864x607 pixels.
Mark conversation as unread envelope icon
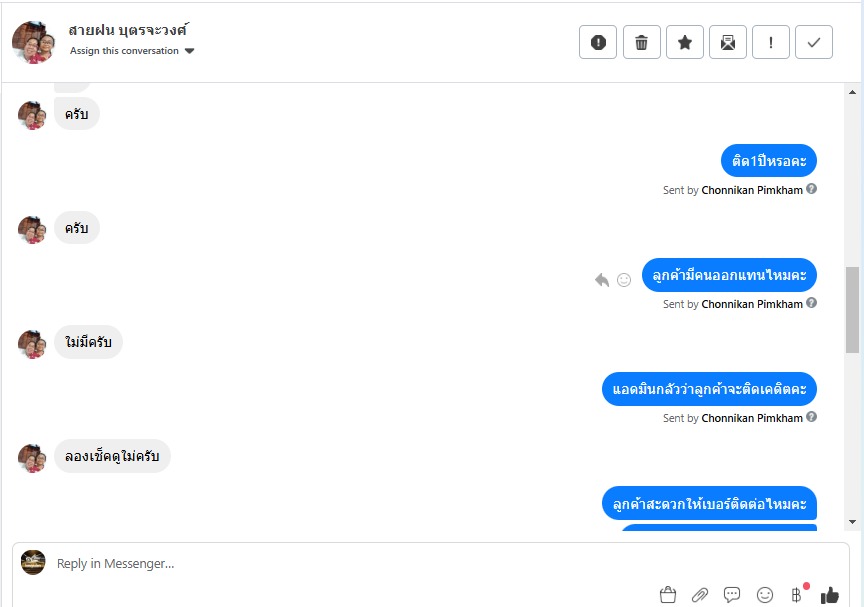coord(728,42)
